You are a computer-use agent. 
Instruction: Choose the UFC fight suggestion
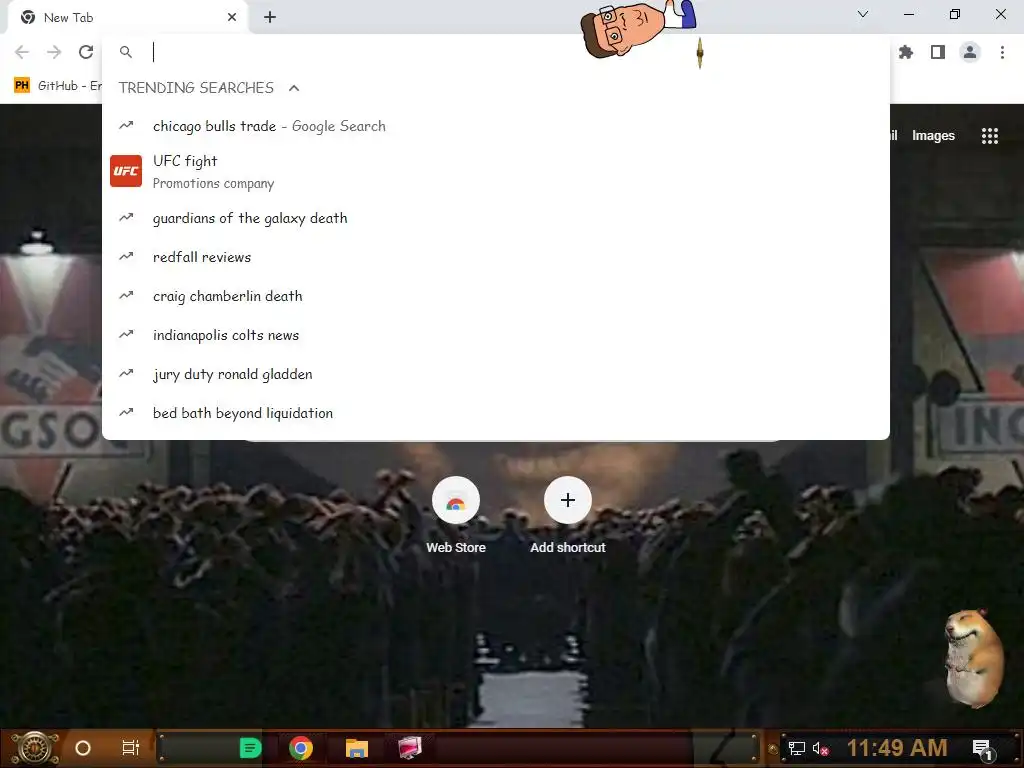pos(496,171)
